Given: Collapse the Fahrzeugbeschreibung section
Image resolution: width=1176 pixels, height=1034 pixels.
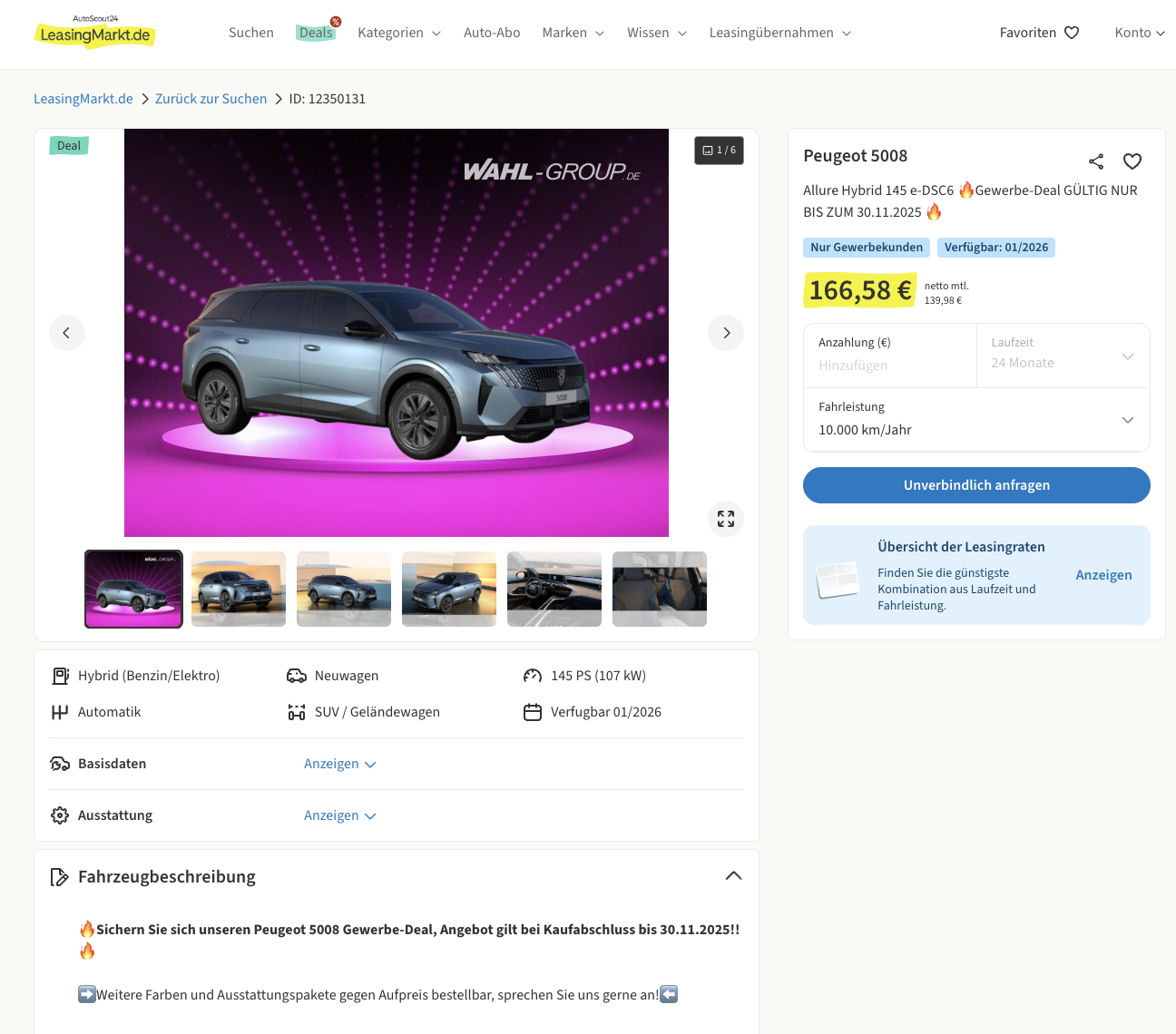Looking at the screenshot, I should point(733,876).
